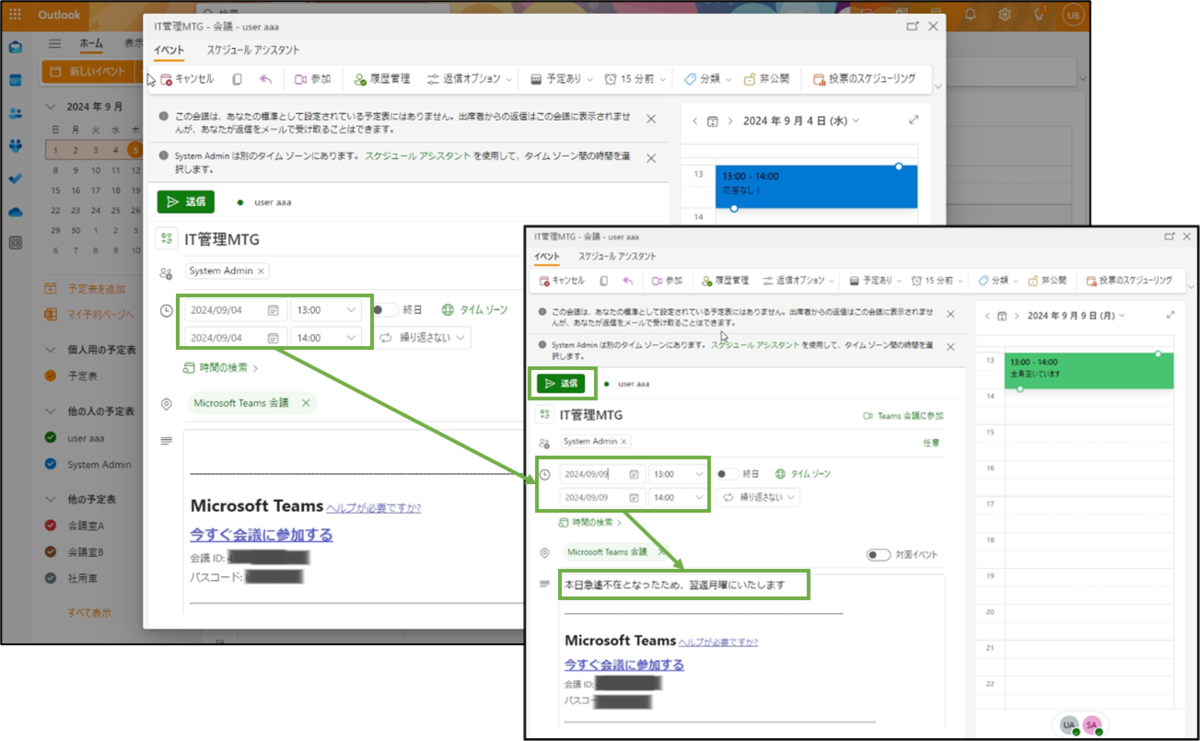Viewport: 1200px width, 741px height.
Task: Go to next day in 9月9日 mini calendar
Action: (x=1016, y=316)
